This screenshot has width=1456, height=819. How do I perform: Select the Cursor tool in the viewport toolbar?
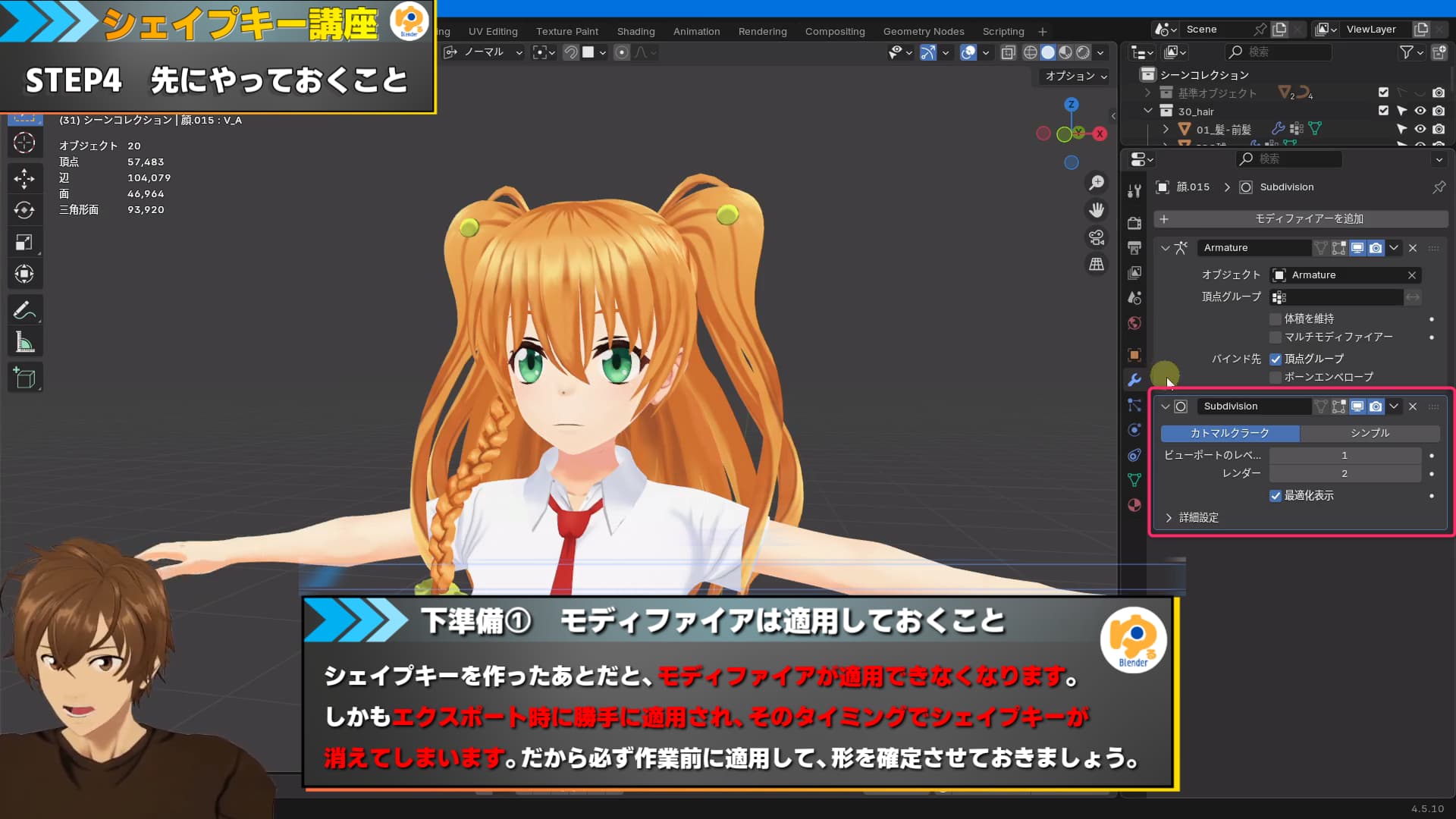[x=24, y=143]
